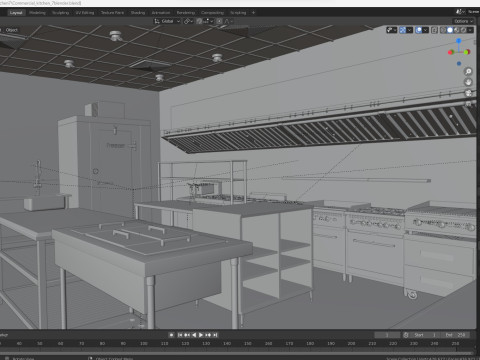
Task: Toggle snapping magnet icon
Action: click(199, 21)
